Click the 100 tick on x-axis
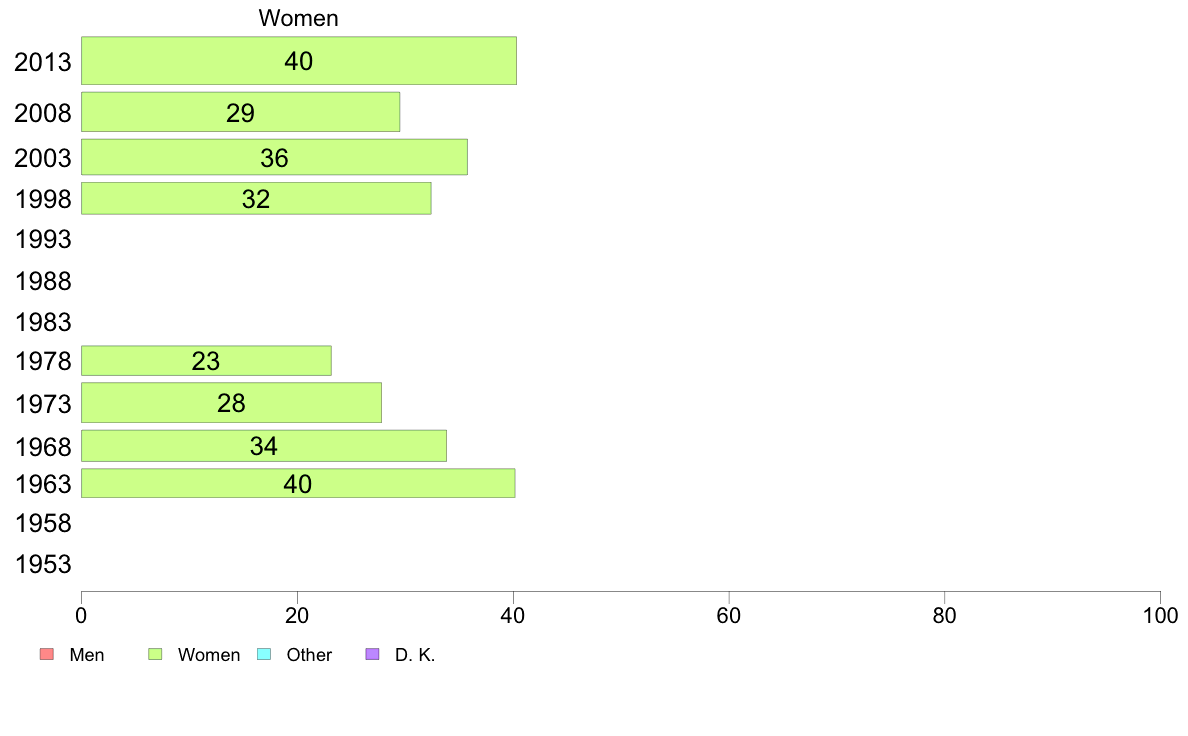 (1160, 615)
